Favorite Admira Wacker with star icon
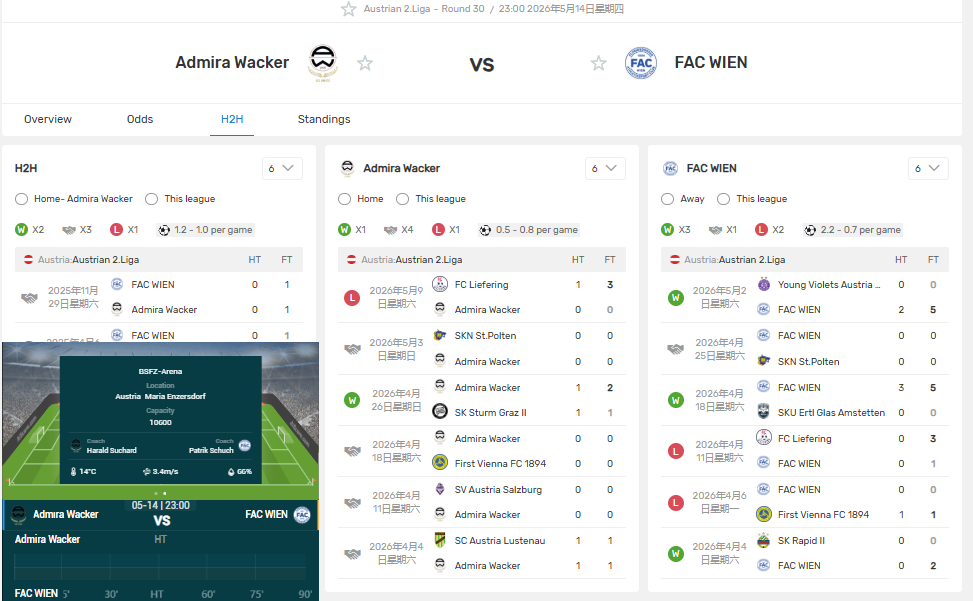The width and height of the screenshot is (973, 601). [x=365, y=63]
